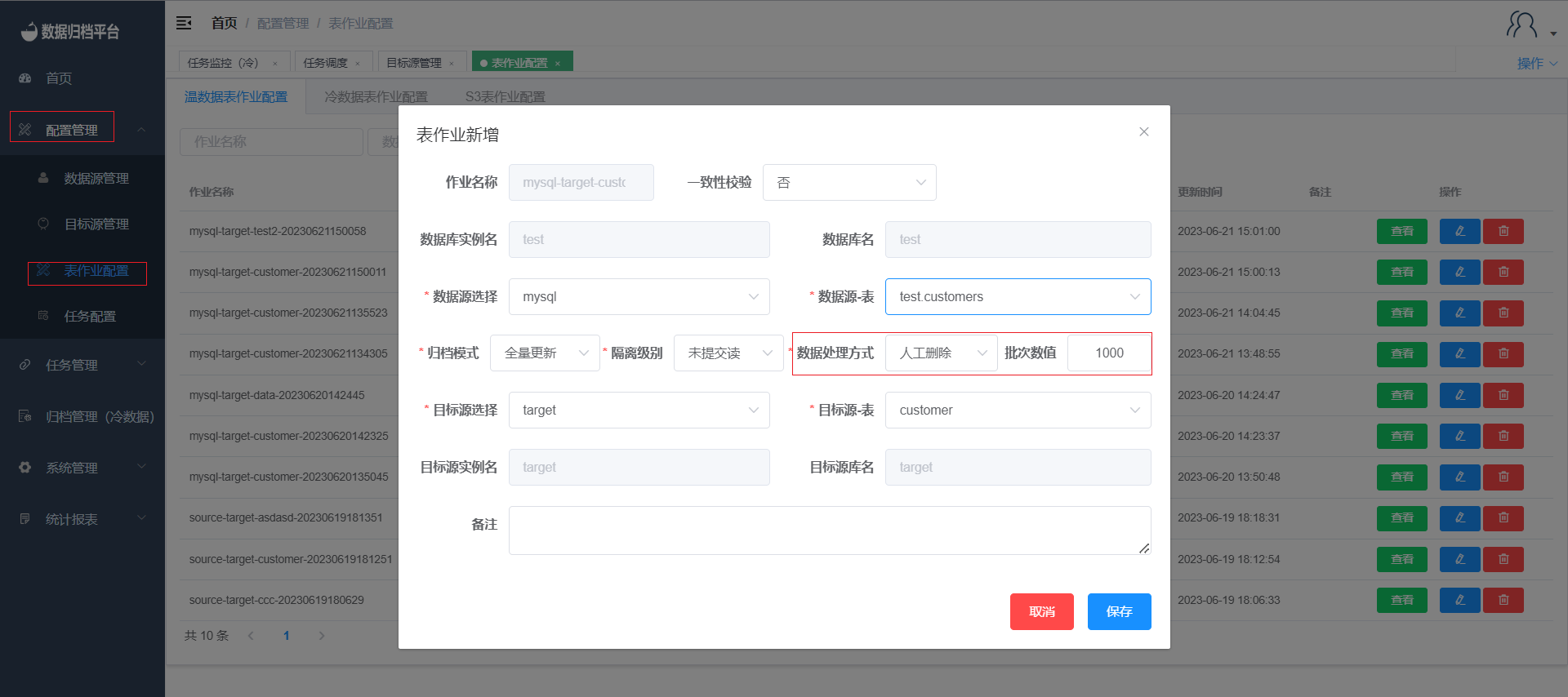Toggle the sidebar collapse hamburger icon
Image resolution: width=1568 pixels, height=697 pixels.
click(x=184, y=23)
